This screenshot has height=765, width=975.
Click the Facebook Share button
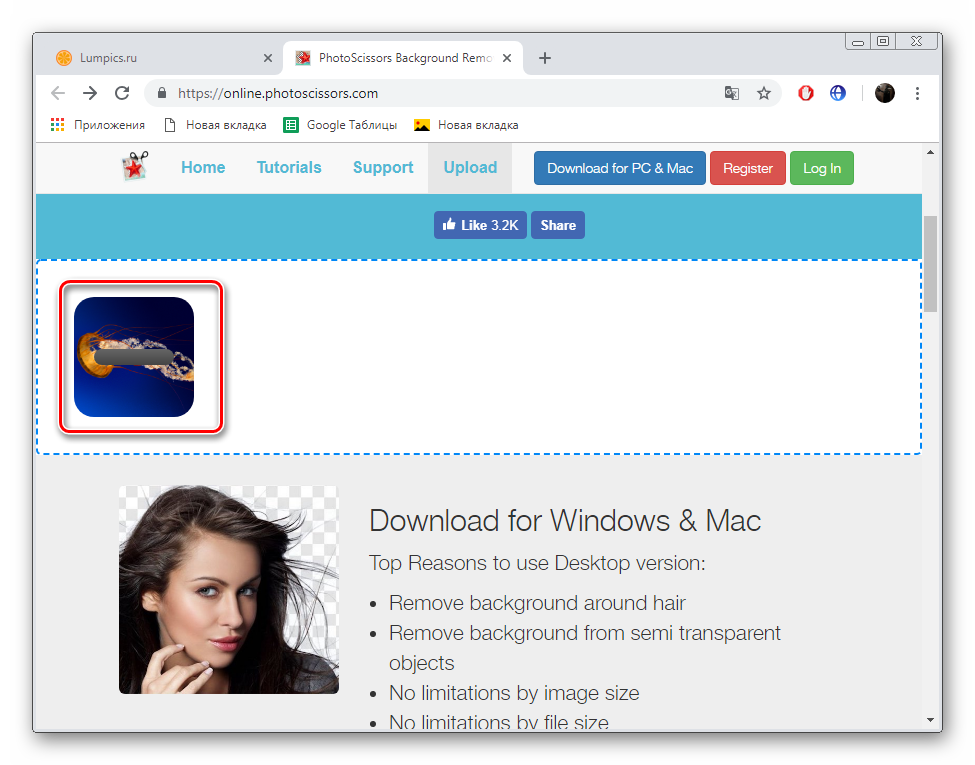[558, 225]
